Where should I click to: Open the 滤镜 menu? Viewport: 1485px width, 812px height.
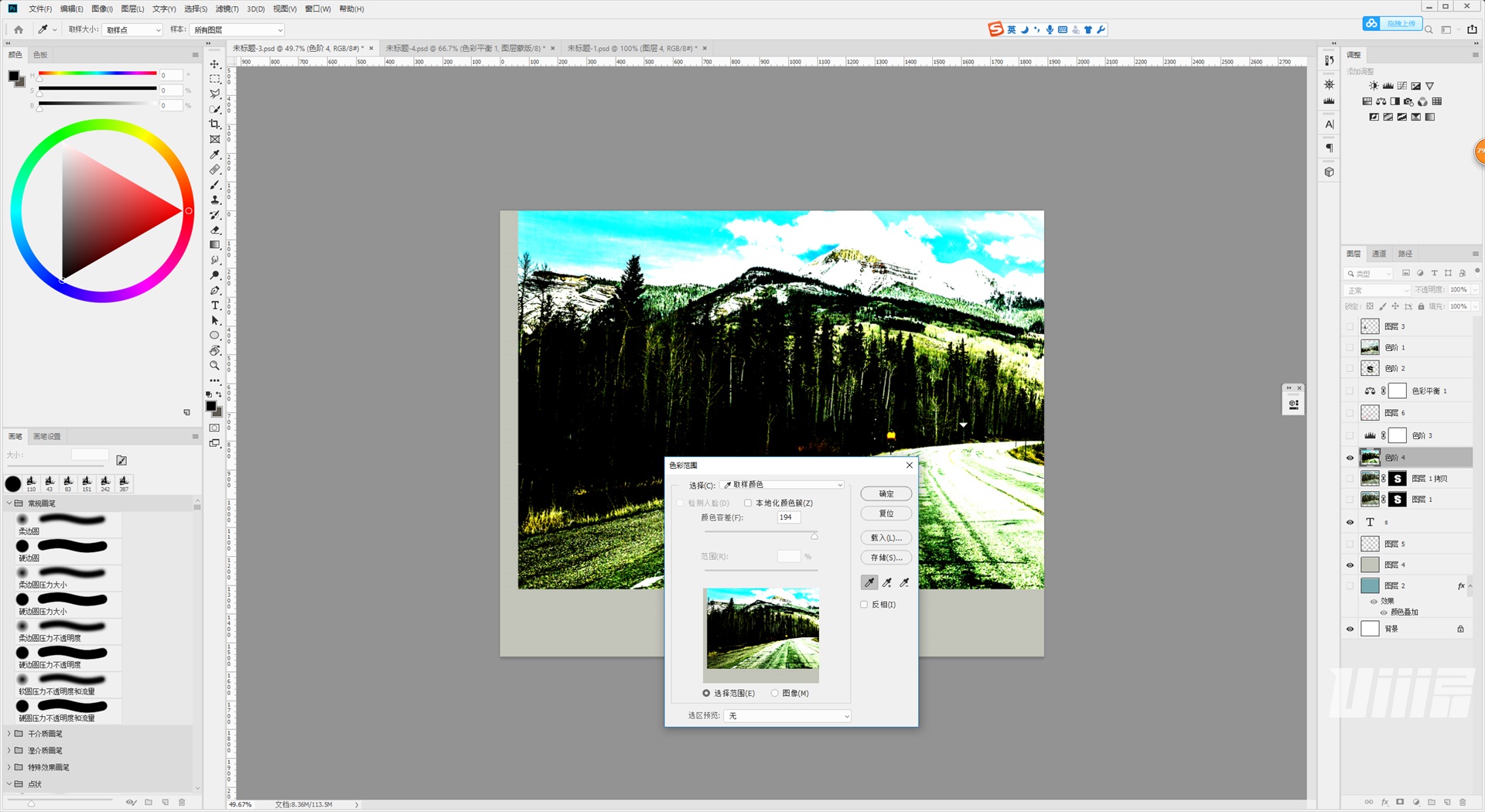pos(227,9)
